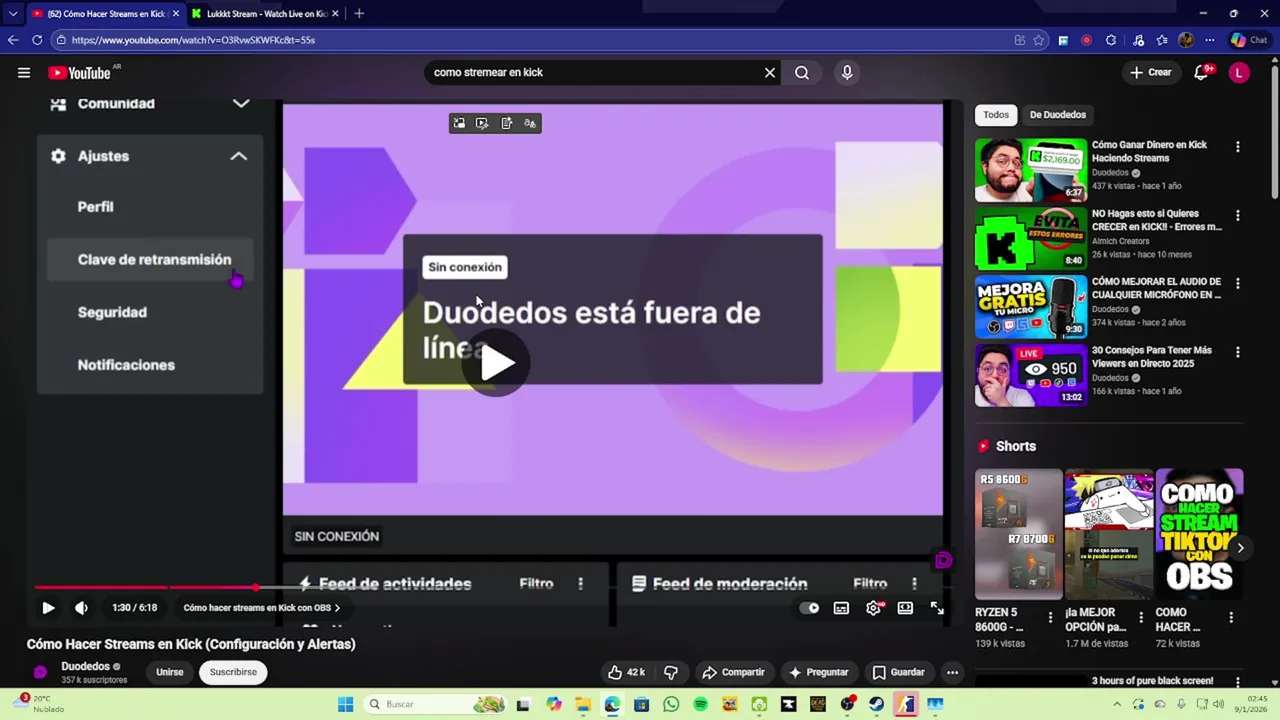1280x720 pixels.
Task: Open the player settings gear
Action: [873, 608]
